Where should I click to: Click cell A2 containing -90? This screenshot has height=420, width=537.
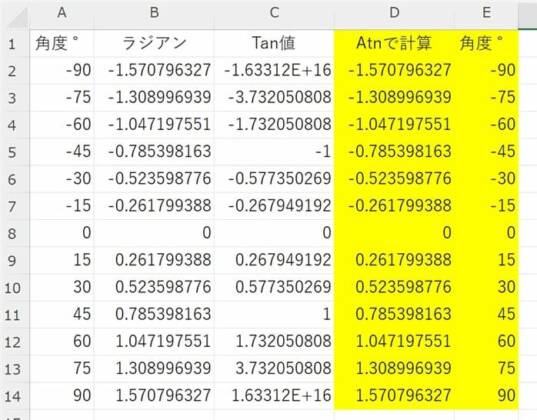(x=62, y=71)
